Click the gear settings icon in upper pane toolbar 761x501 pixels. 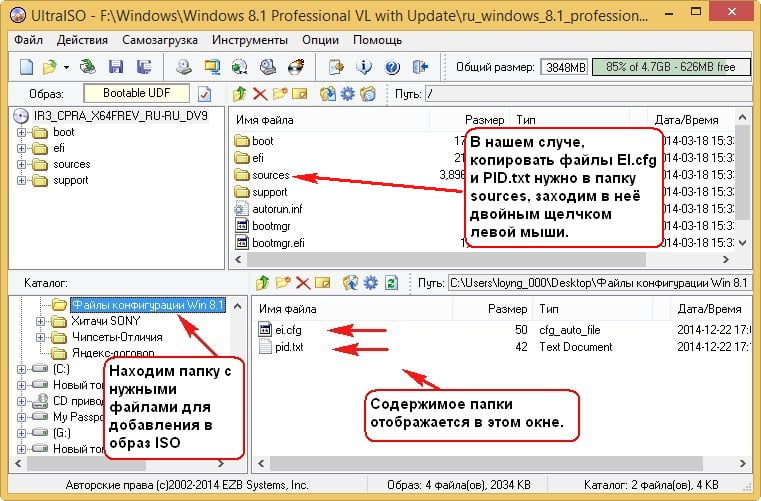coord(348,93)
